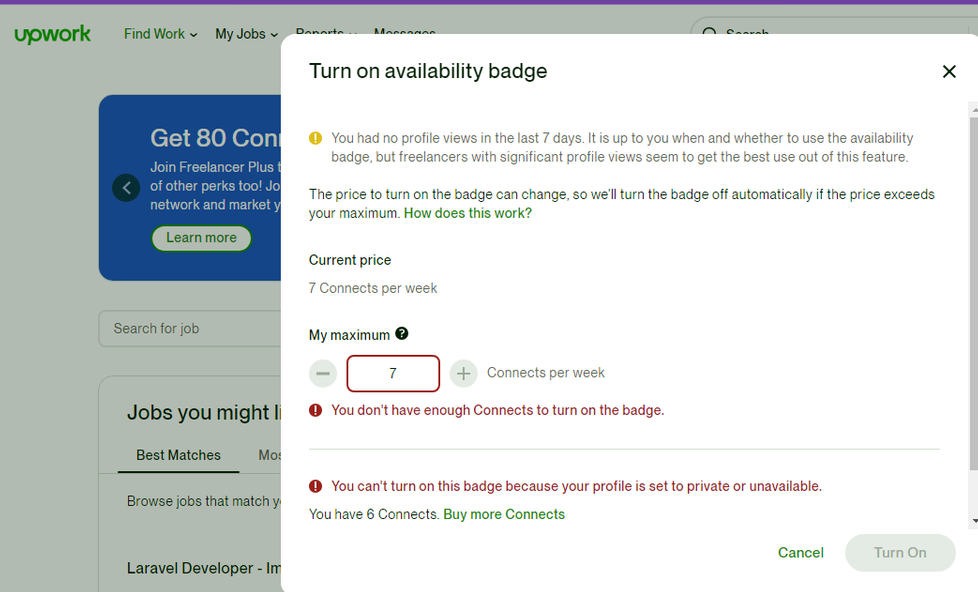Click 'You have 6 Connects.' text
The width and height of the screenshot is (978, 592).
[x=374, y=515]
